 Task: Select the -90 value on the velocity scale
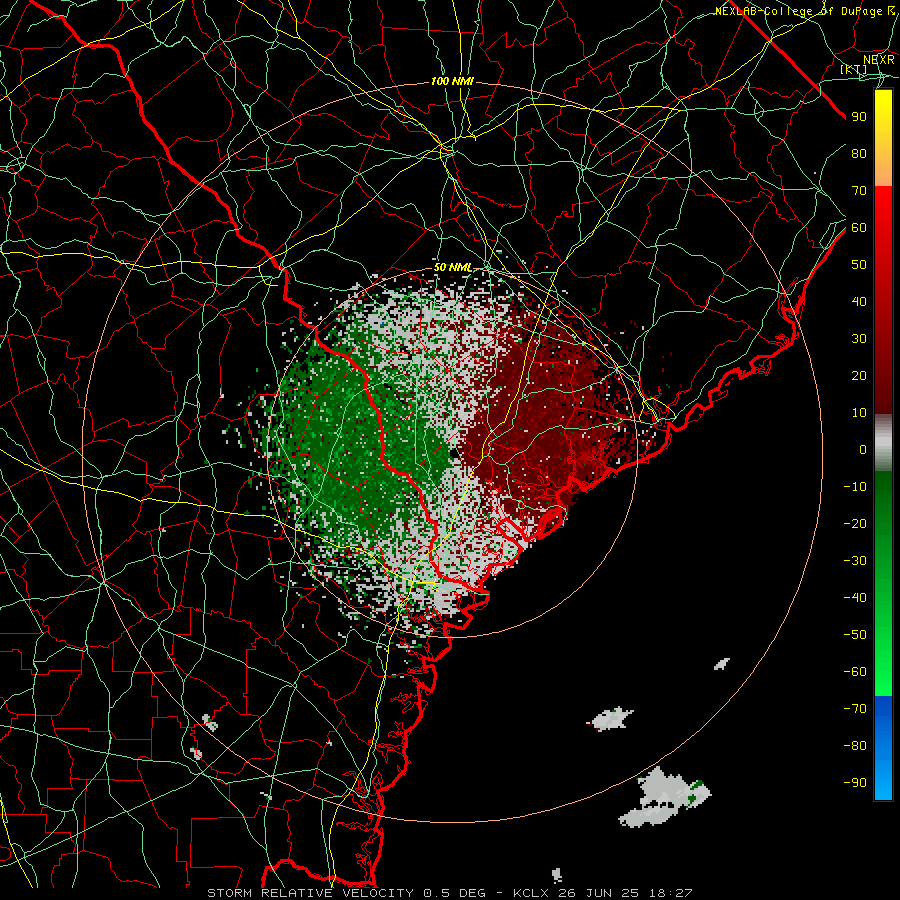click(x=855, y=783)
